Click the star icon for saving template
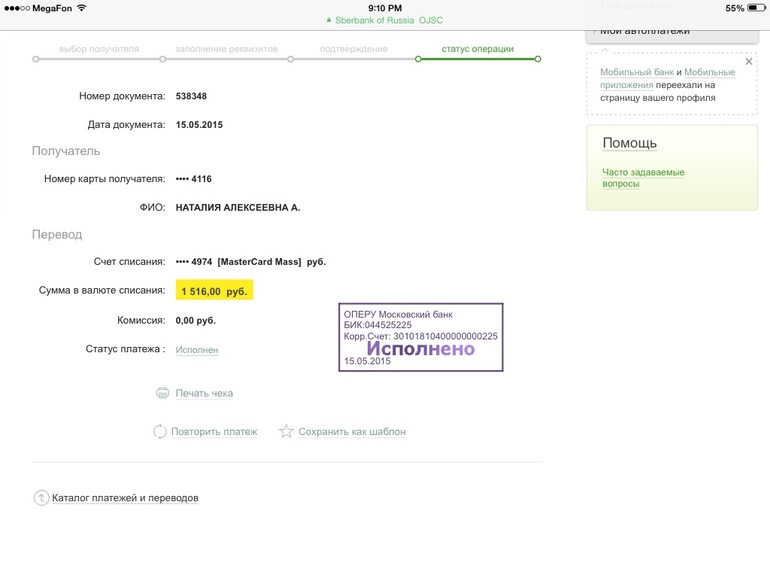The image size is (770, 578). coord(286,431)
